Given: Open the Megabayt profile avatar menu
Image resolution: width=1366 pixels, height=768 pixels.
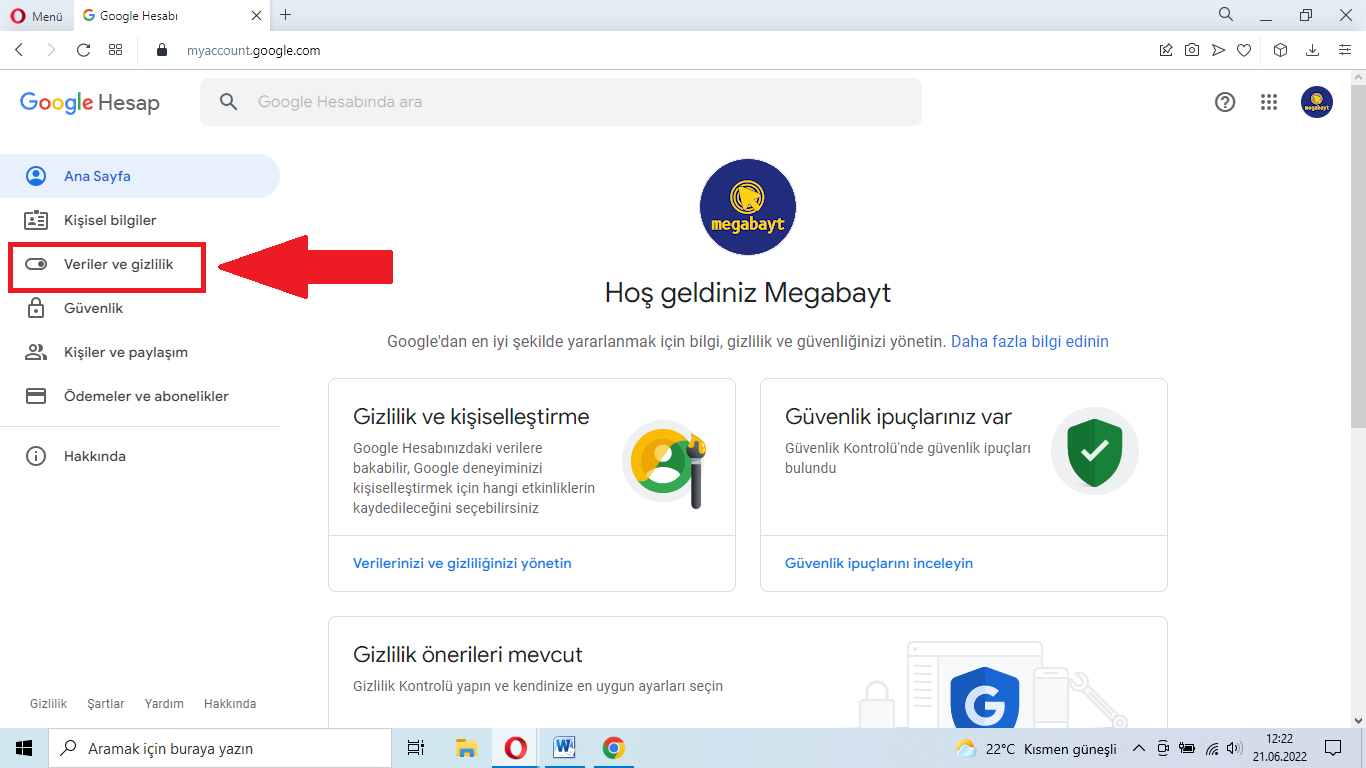Looking at the screenshot, I should point(1317,102).
